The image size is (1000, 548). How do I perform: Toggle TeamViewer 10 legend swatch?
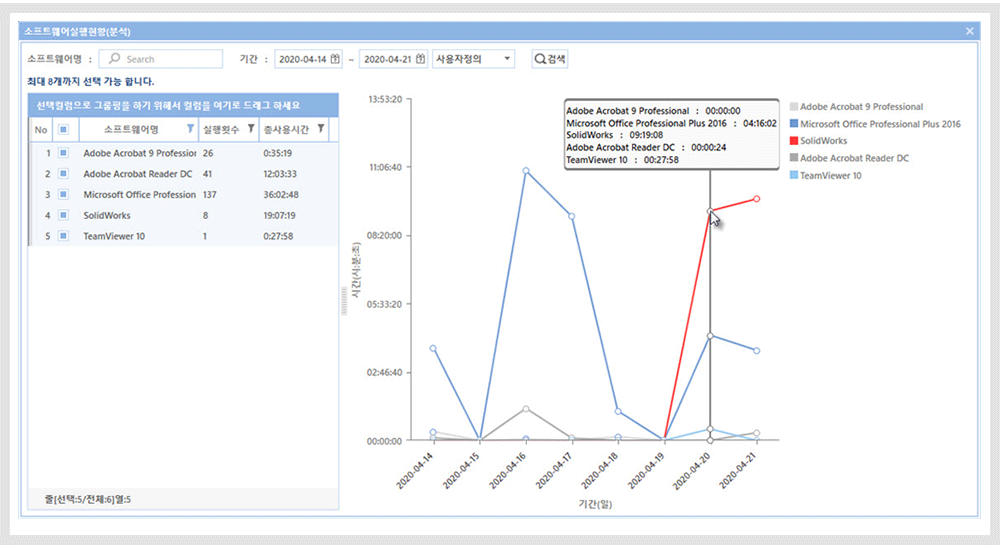point(794,175)
